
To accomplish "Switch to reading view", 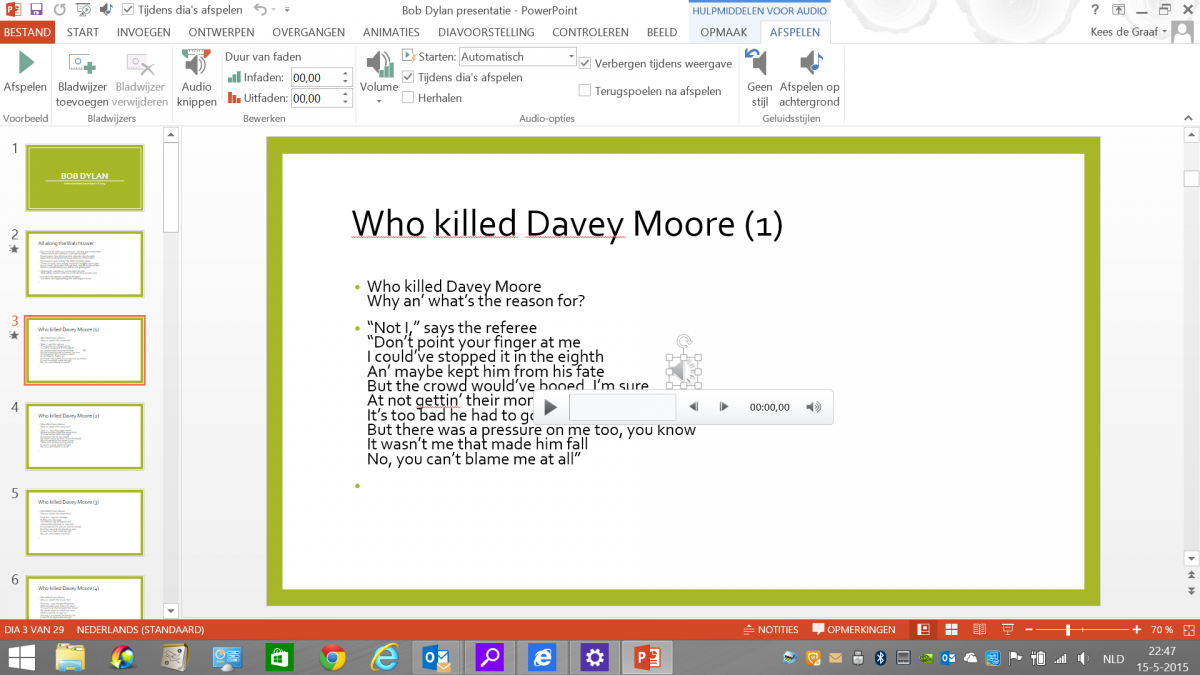I will 980,630.
